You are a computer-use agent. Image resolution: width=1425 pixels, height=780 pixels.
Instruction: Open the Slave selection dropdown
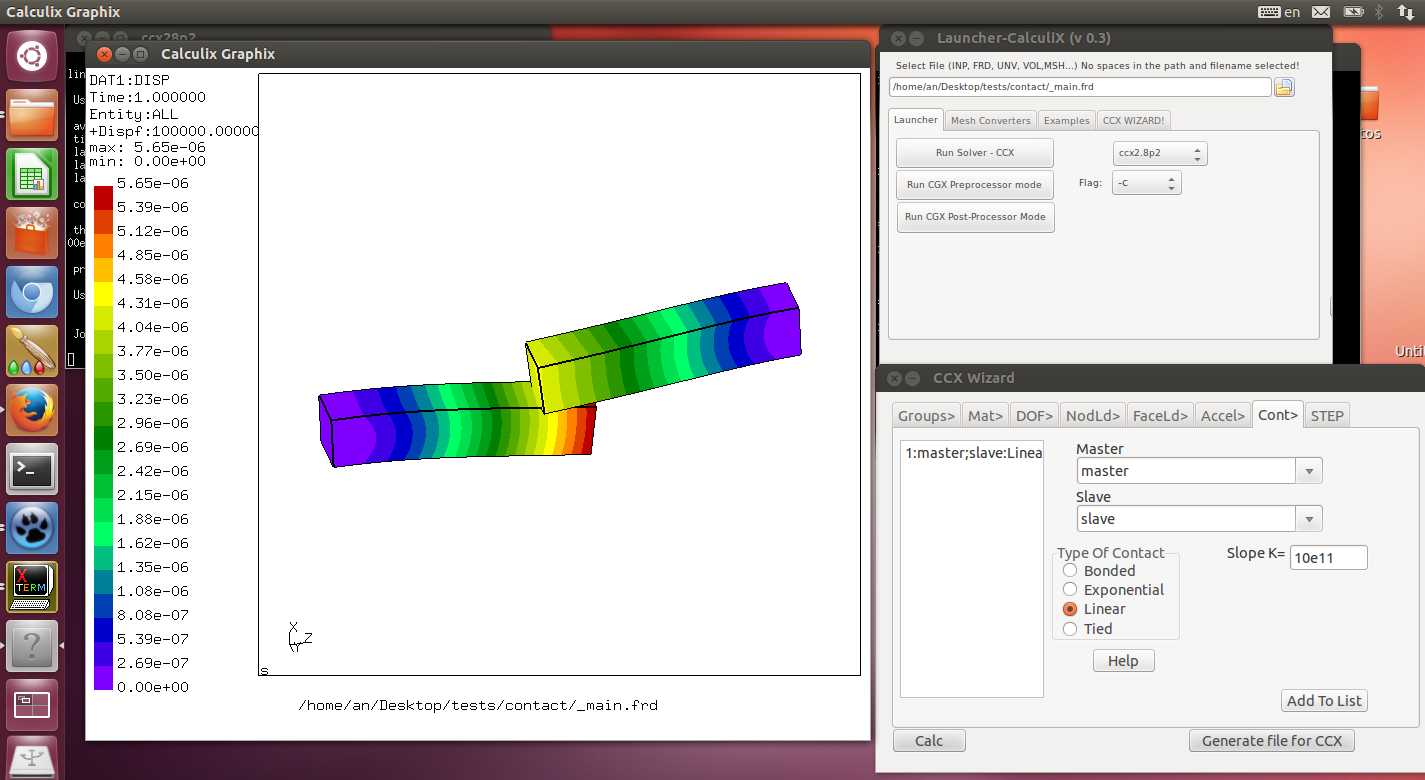pos(1310,518)
